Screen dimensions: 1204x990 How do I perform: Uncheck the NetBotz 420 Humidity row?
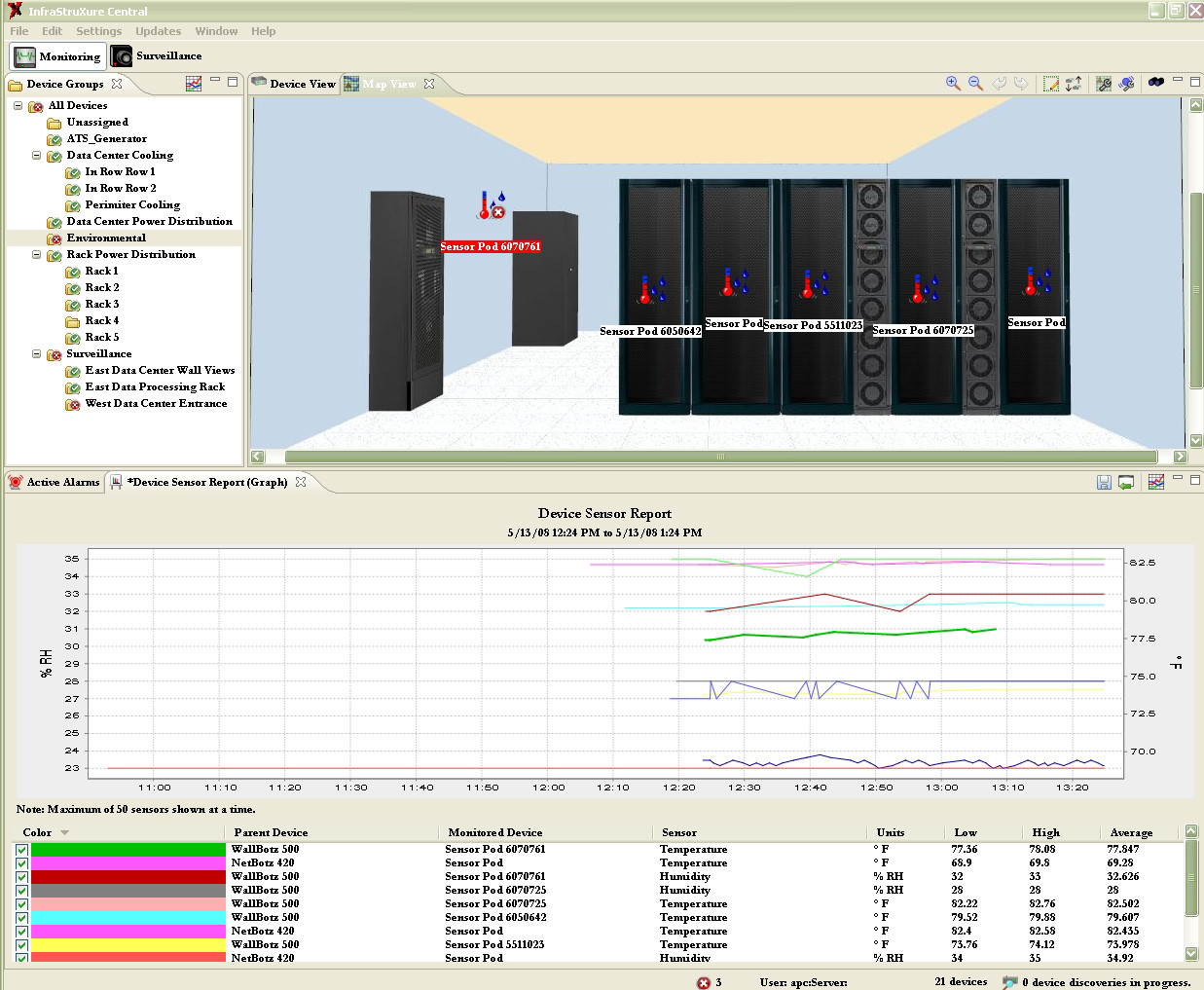click(21, 958)
